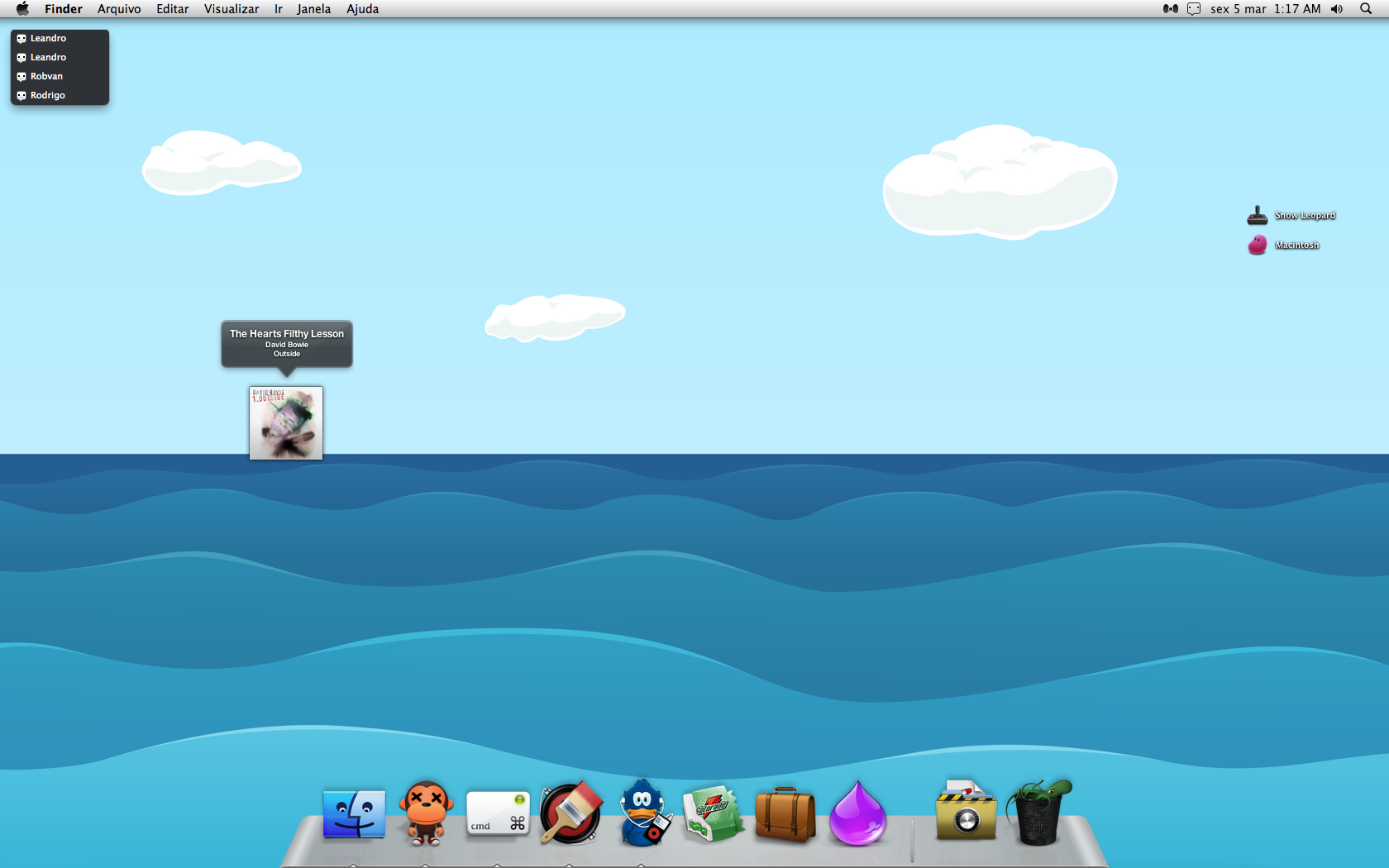This screenshot has height=868, width=1389.
Task: Open the Ajuda menu
Action: pyautogui.click(x=363, y=9)
